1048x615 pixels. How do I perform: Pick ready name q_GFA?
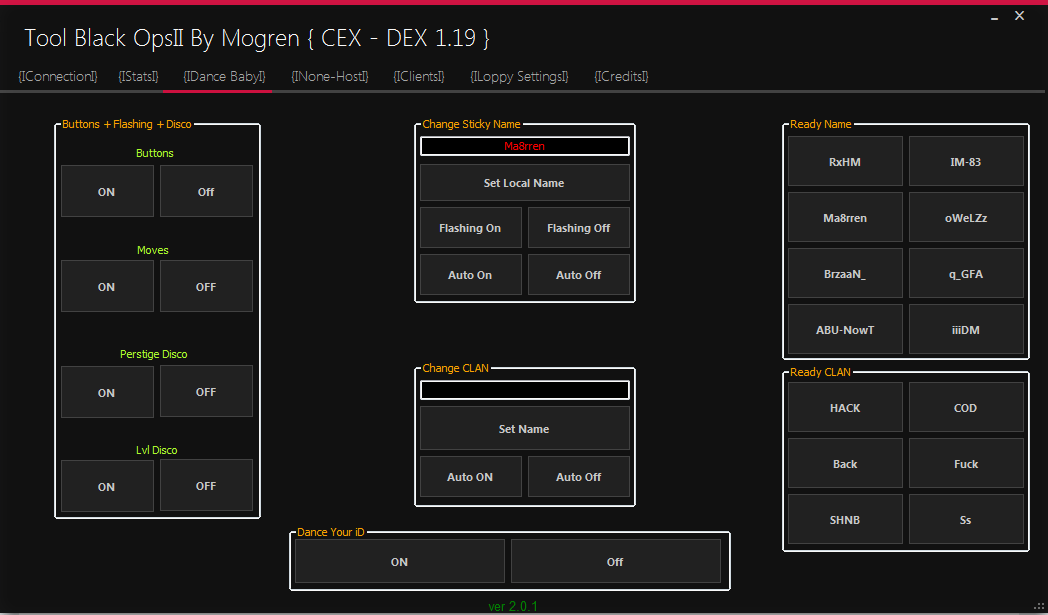[966, 273]
